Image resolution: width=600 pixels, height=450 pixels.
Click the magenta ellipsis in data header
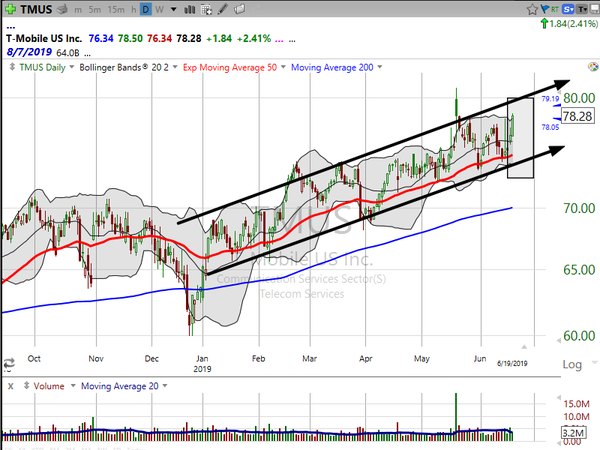click(279, 40)
